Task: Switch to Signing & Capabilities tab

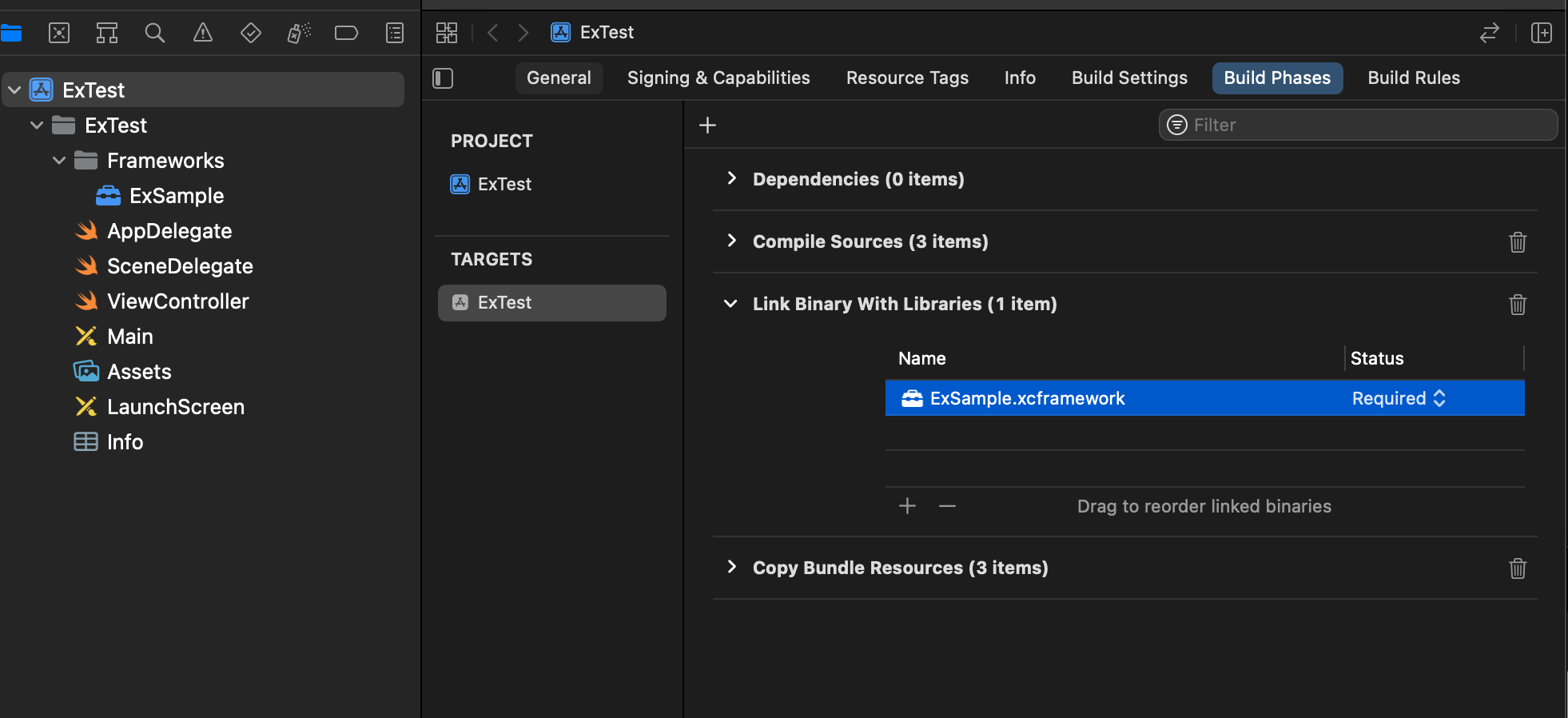Action: [718, 78]
